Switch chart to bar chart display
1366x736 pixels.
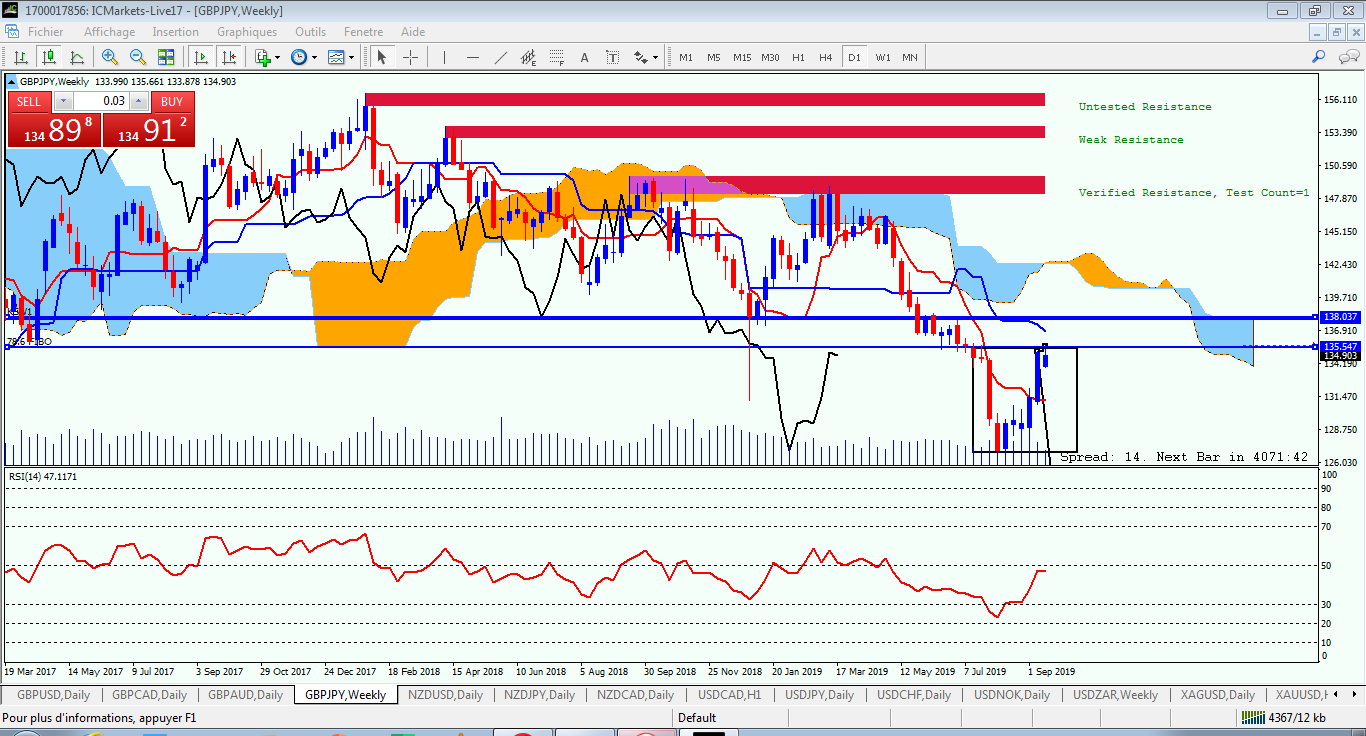coord(20,57)
